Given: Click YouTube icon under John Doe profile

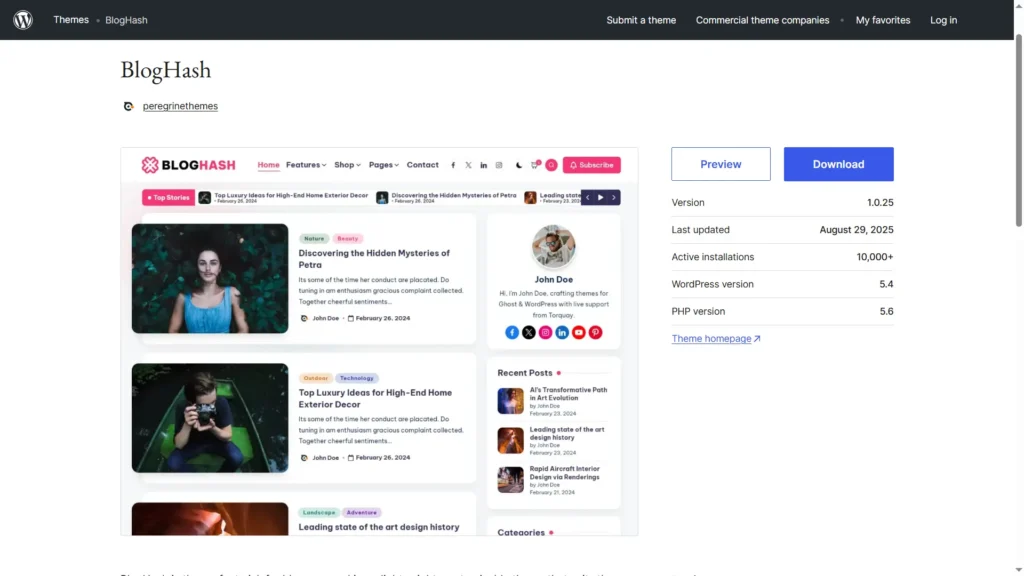Looking at the screenshot, I should point(579,332).
